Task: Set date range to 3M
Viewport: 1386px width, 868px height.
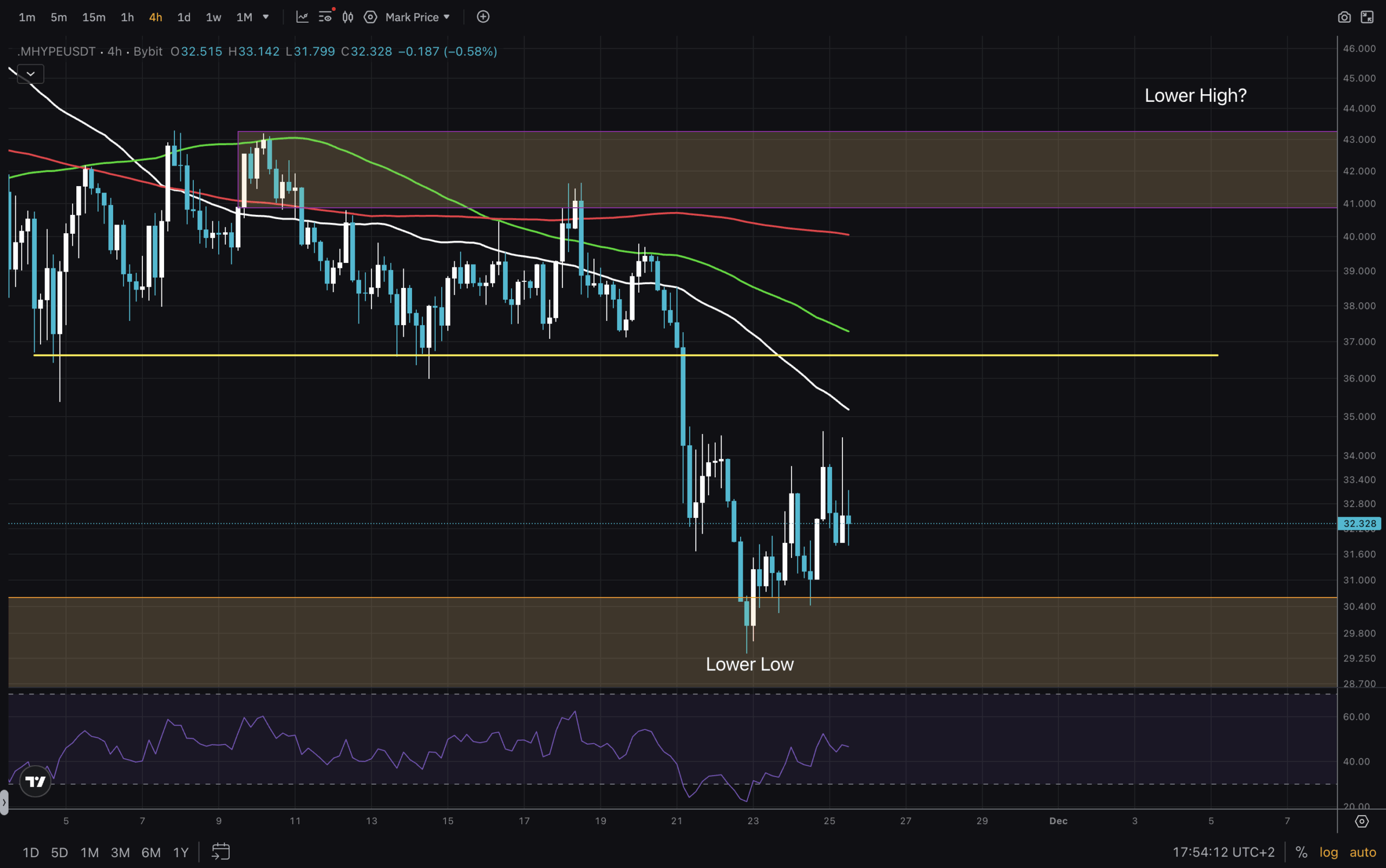Action: point(120,852)
